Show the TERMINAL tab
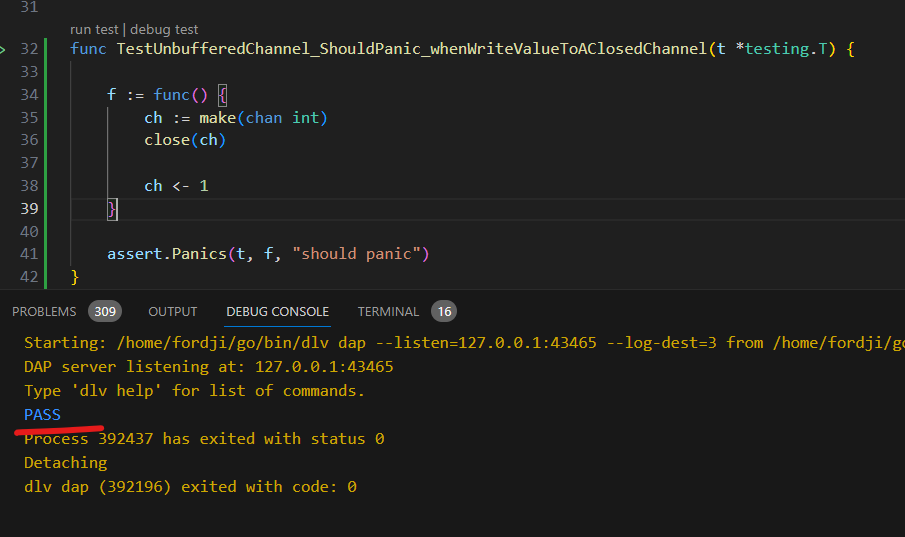Viewport: 905px width, 537px height. (388, 311)
